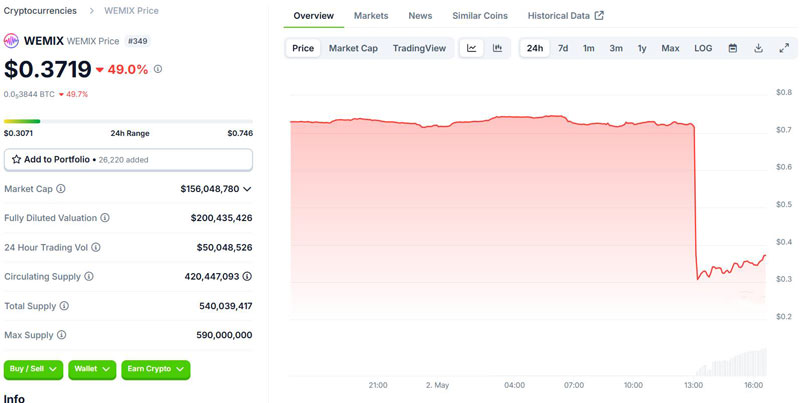The width and height of the screenshot is (800, 403).
Task: Select Market Cap chart mode
Action: coord(353,48)
